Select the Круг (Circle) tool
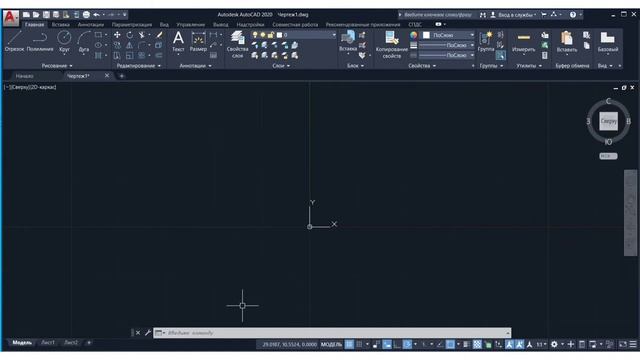This screenshot has height=360, width=640. coord(64,41)
